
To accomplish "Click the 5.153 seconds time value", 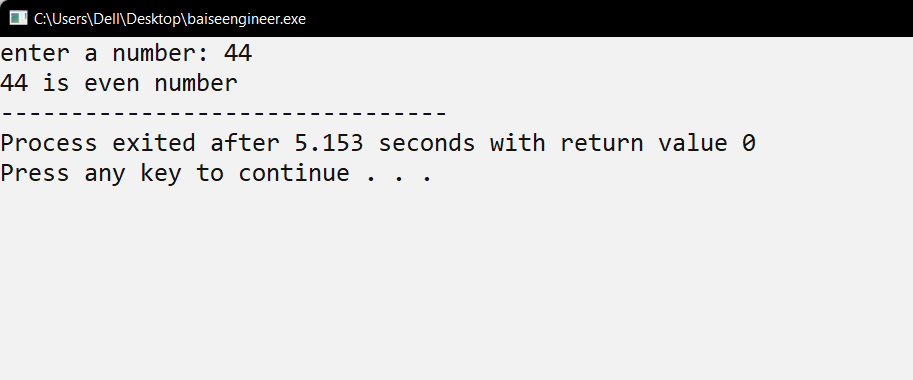I will [x=329, y=143].
